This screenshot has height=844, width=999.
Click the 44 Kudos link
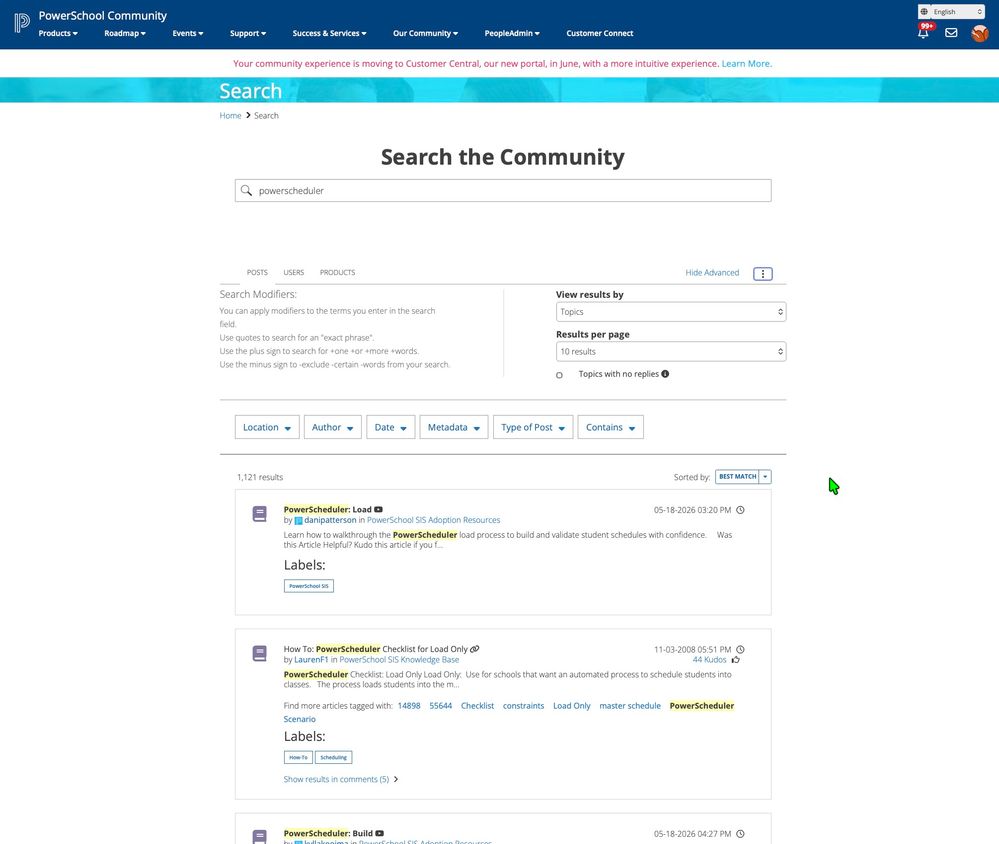[709, 660]
